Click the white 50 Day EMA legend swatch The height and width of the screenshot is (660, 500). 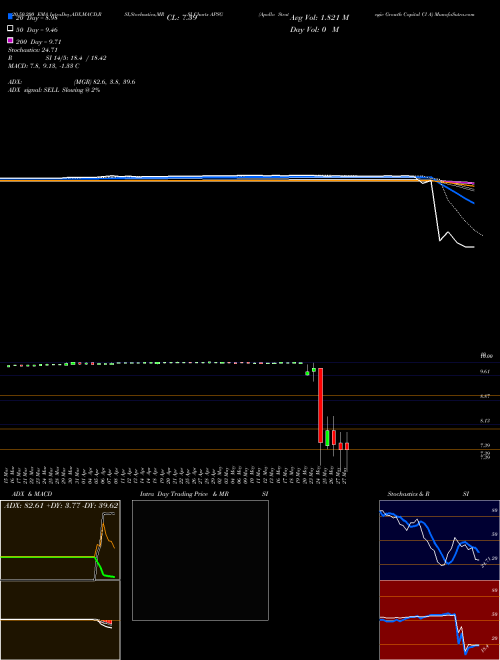click(x=10, y=29)
